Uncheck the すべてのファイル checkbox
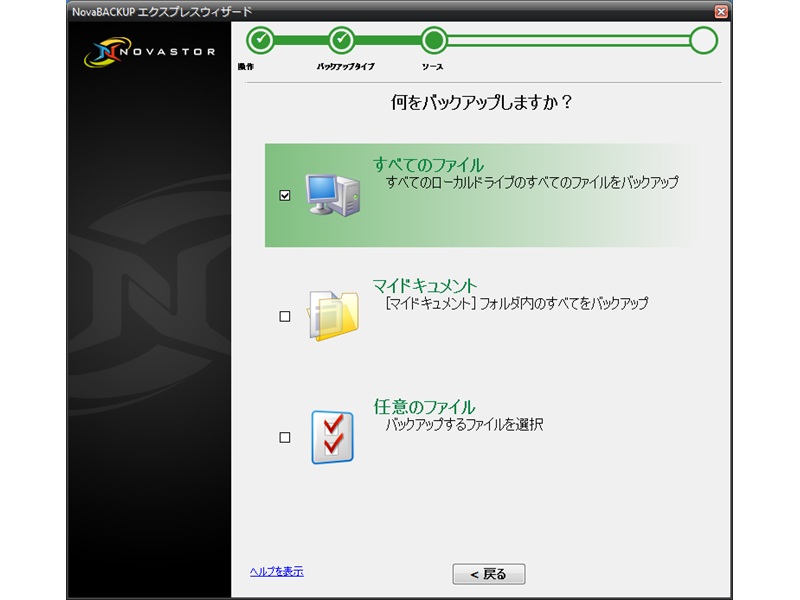The width and height of the screenshot is (800, 600). tap(285, 196)
